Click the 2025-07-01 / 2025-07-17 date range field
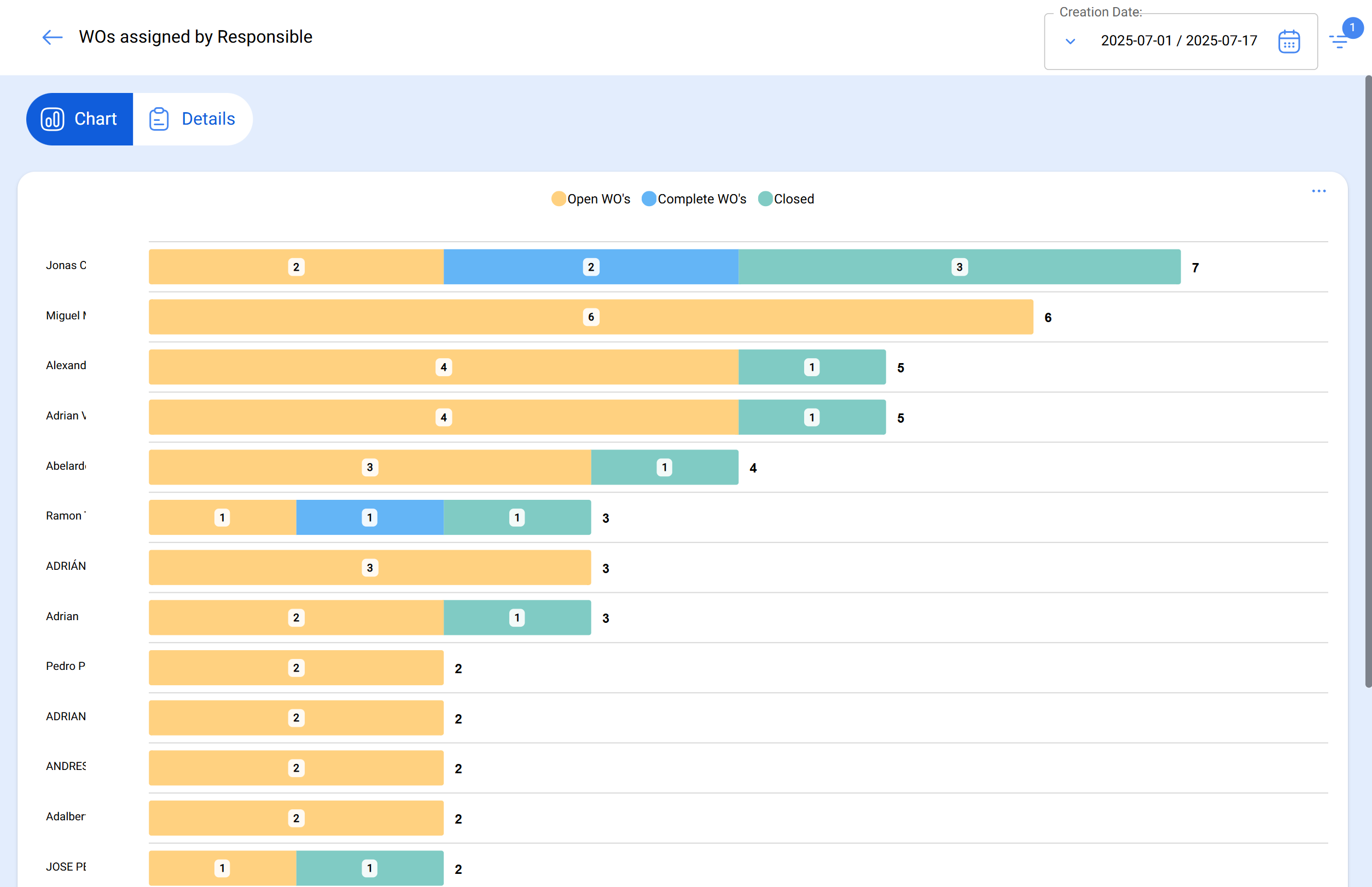This screenshot has width=1372, height=887. (1178, 41)
